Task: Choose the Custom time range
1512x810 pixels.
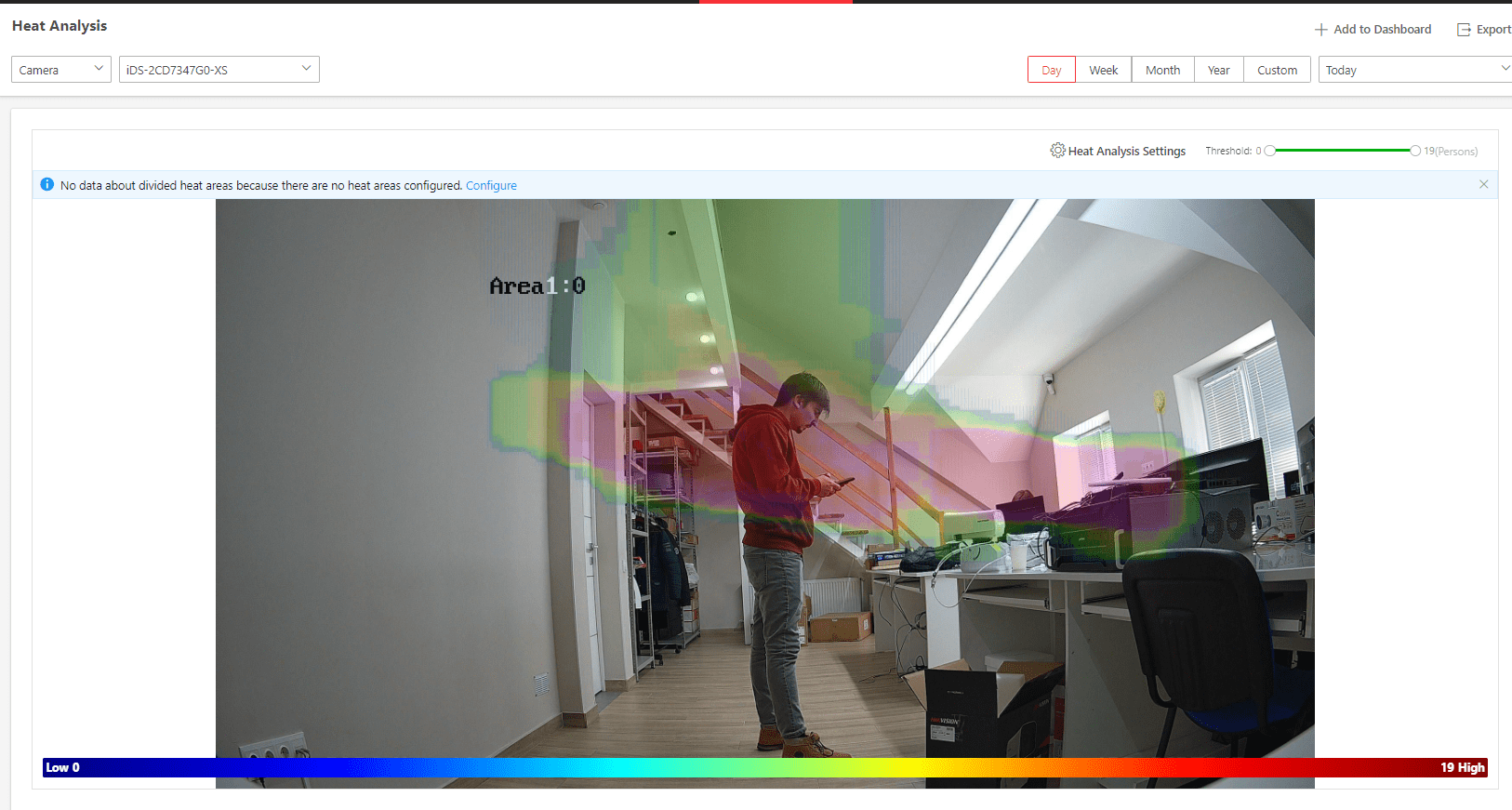Action: pos(1277,70)
